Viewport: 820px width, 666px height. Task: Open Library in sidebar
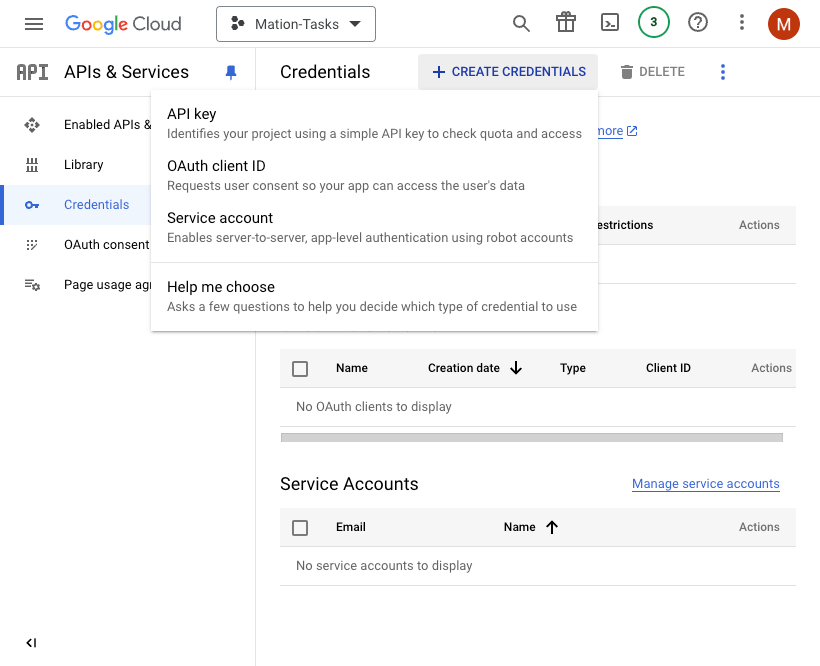(77, 165)
